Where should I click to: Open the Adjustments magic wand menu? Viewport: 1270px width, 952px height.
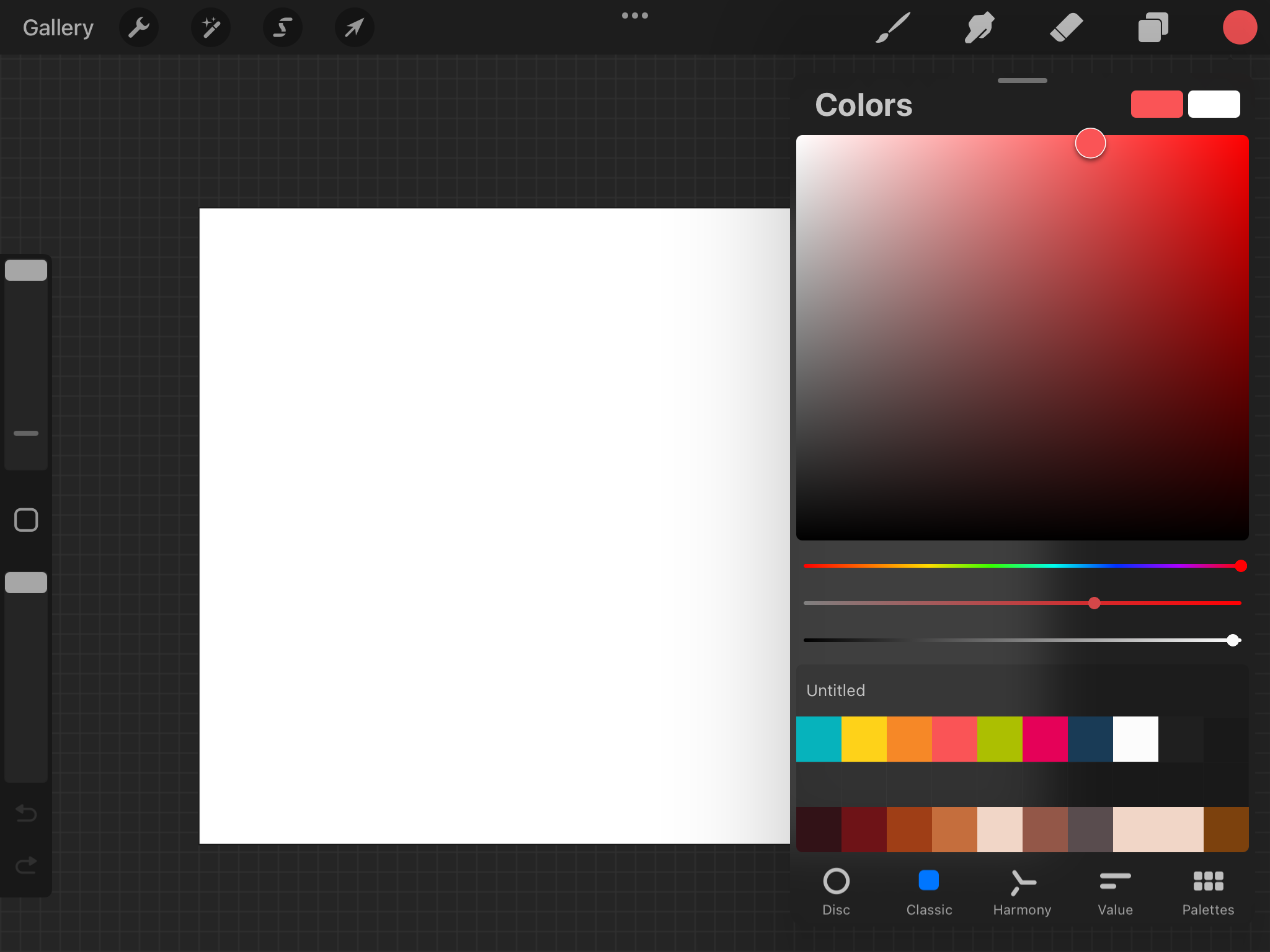click(x=211, y=27)
